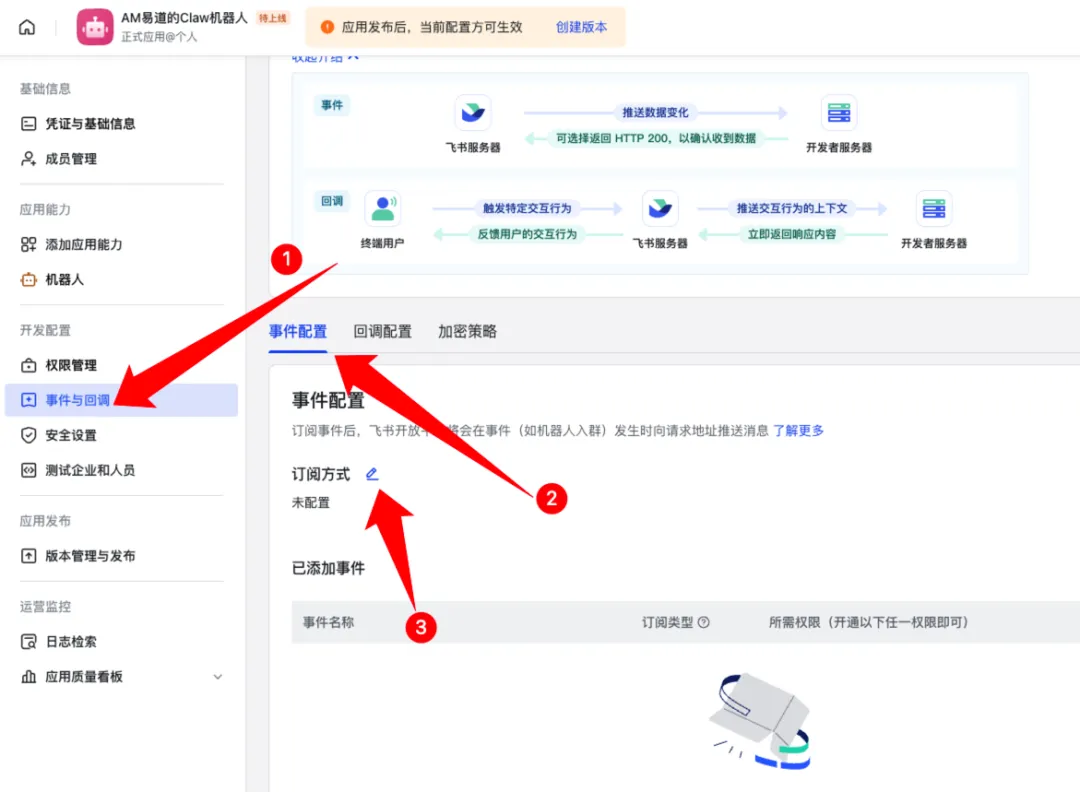This screenshot has width=1080, height=792.
Task: Select 事件与回调 in sidebar
Action: point(77,400)
